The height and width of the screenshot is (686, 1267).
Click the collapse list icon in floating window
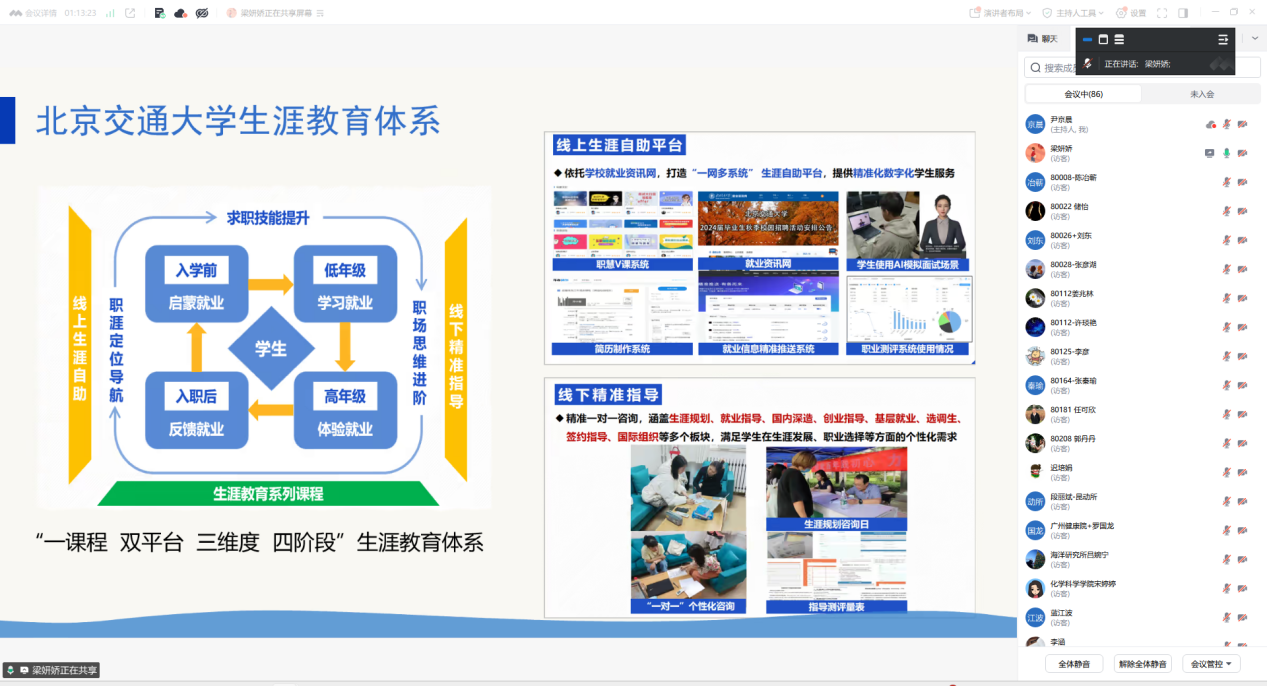[x=1222, y=39]
